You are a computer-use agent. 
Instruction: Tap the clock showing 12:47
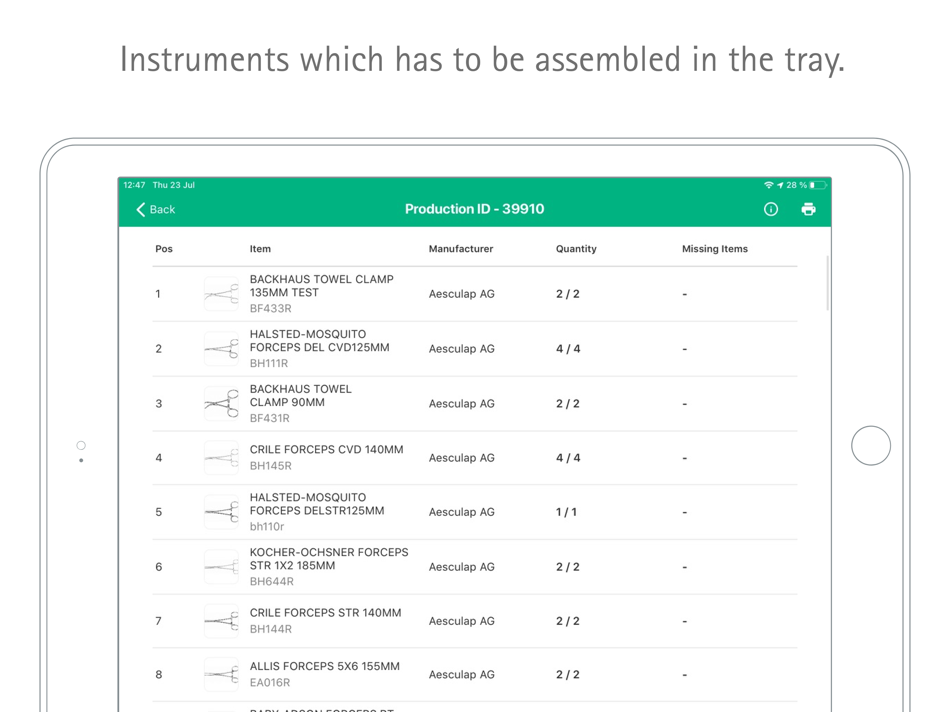coord(135,184)
